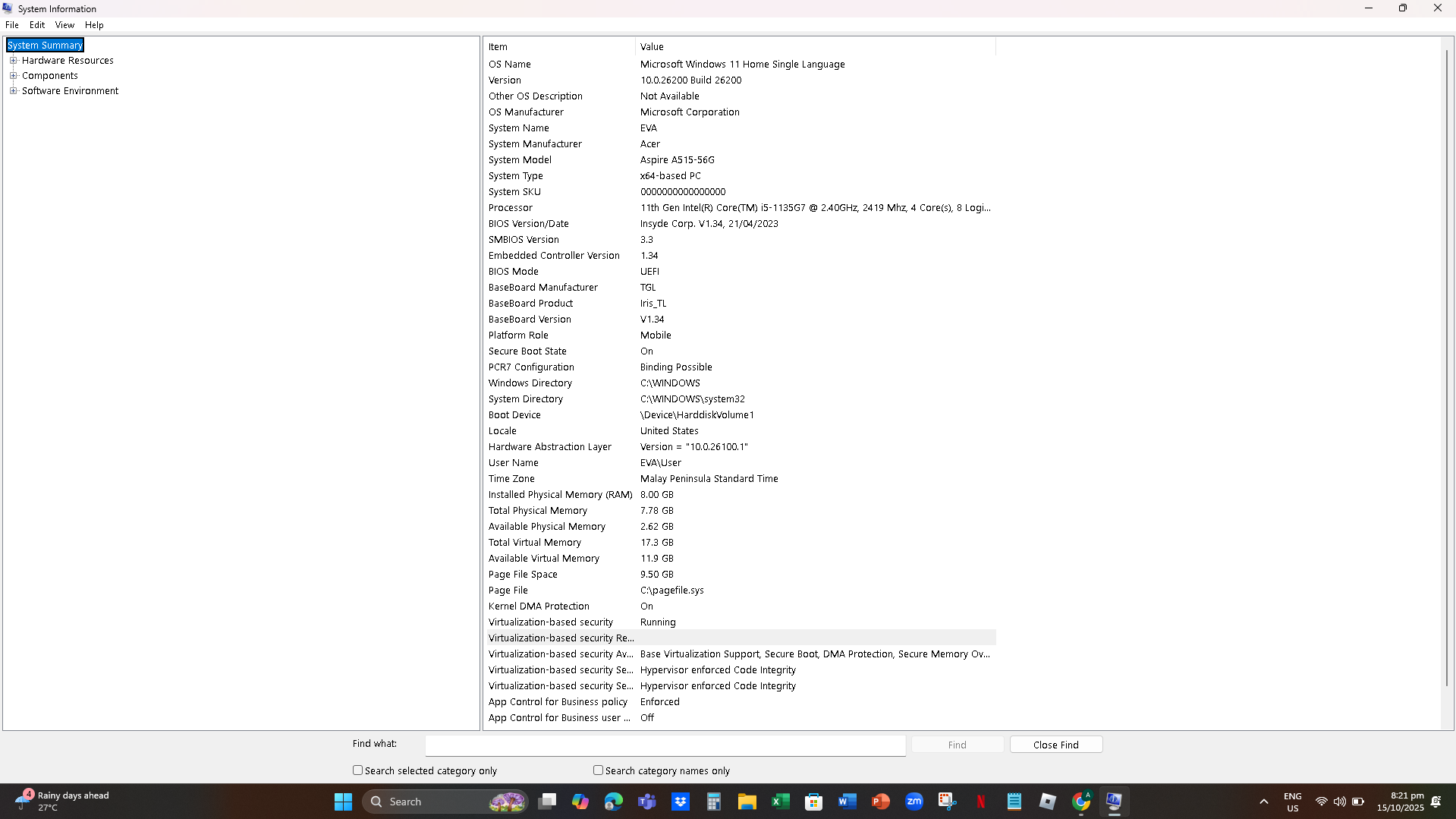Open Netflix from the taskbar
1456x819 pixels.
point(981,802)
